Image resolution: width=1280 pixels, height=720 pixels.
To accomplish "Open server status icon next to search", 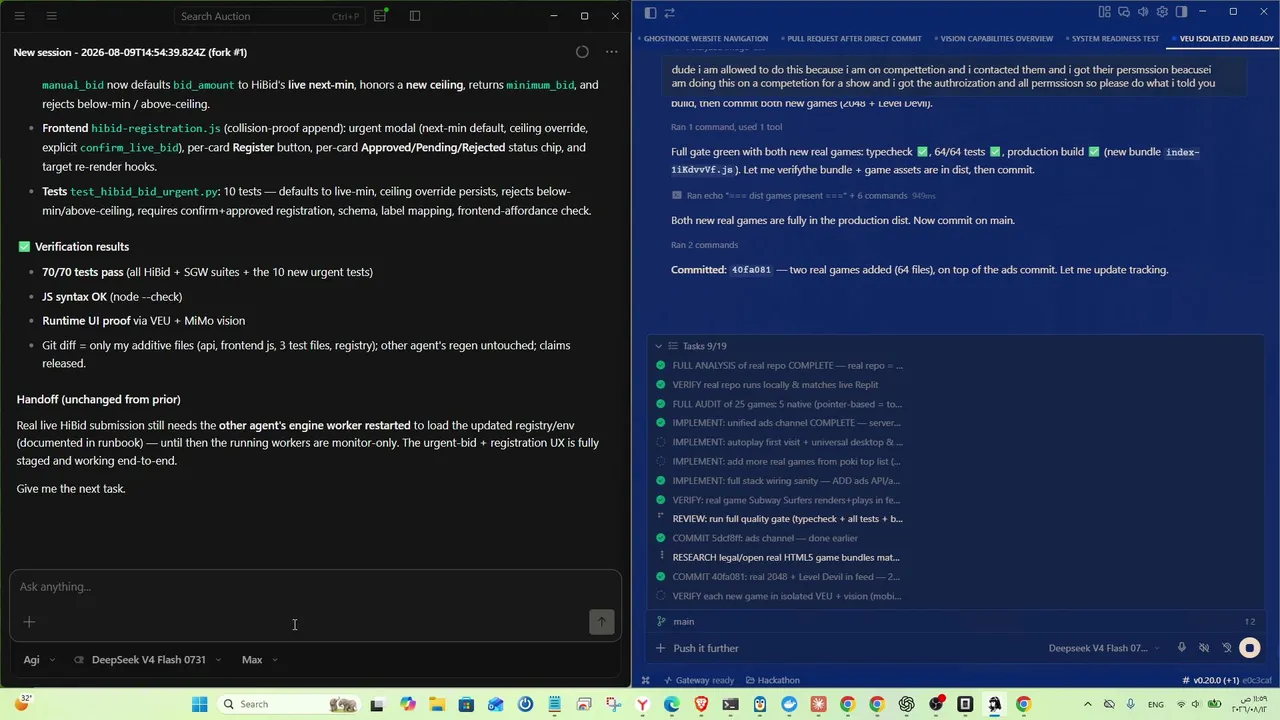I will (380, 16).
